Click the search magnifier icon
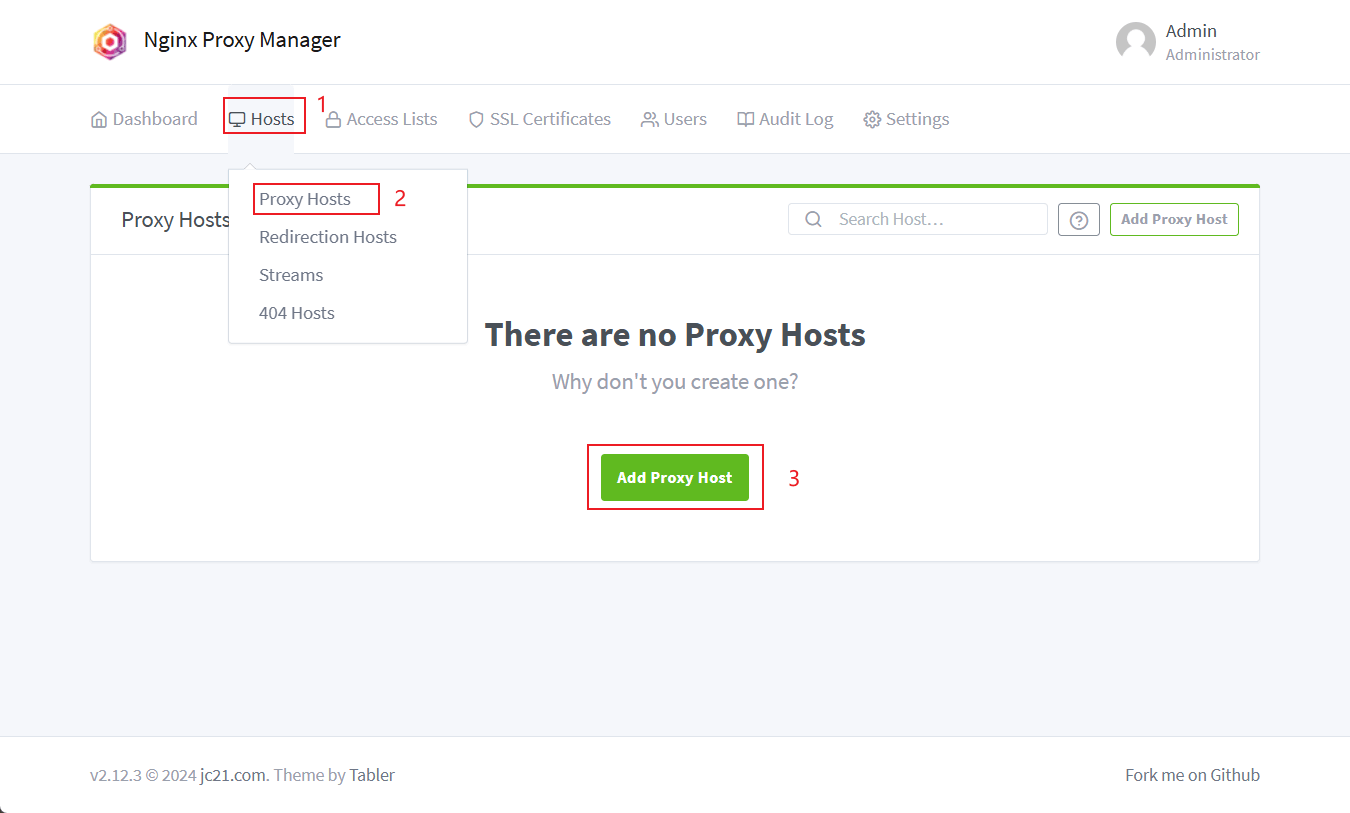1350x813 pixels. tap(814, 219)
